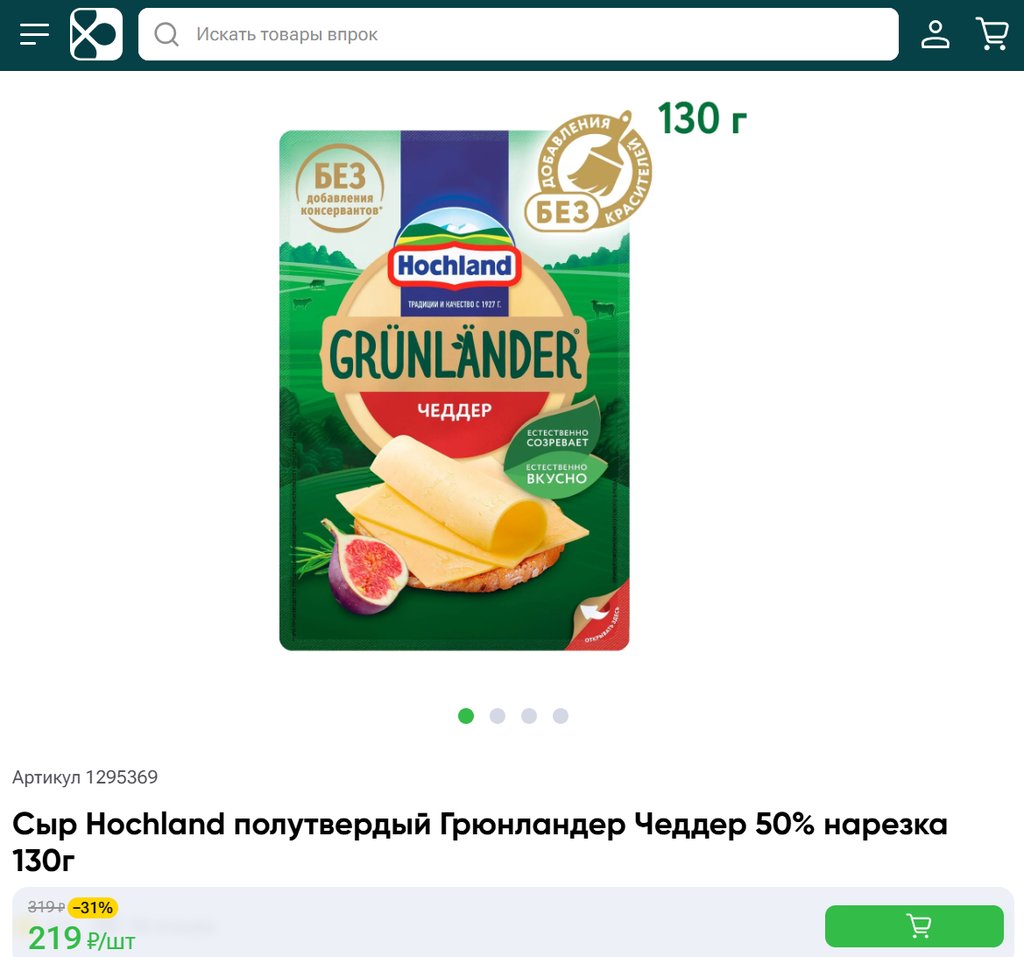Viewport: 1024px width, 957px height.
Task: Open the Grünländer cheese product image
Action: point(455,390)
